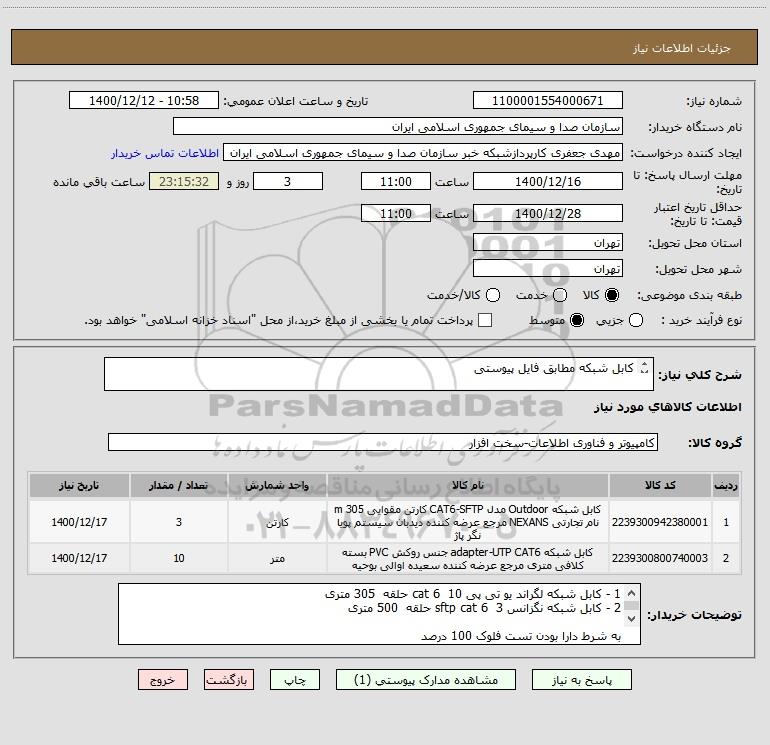Click the تعداد / مقدار column header
770x745 pixels.
pos(178,486)
